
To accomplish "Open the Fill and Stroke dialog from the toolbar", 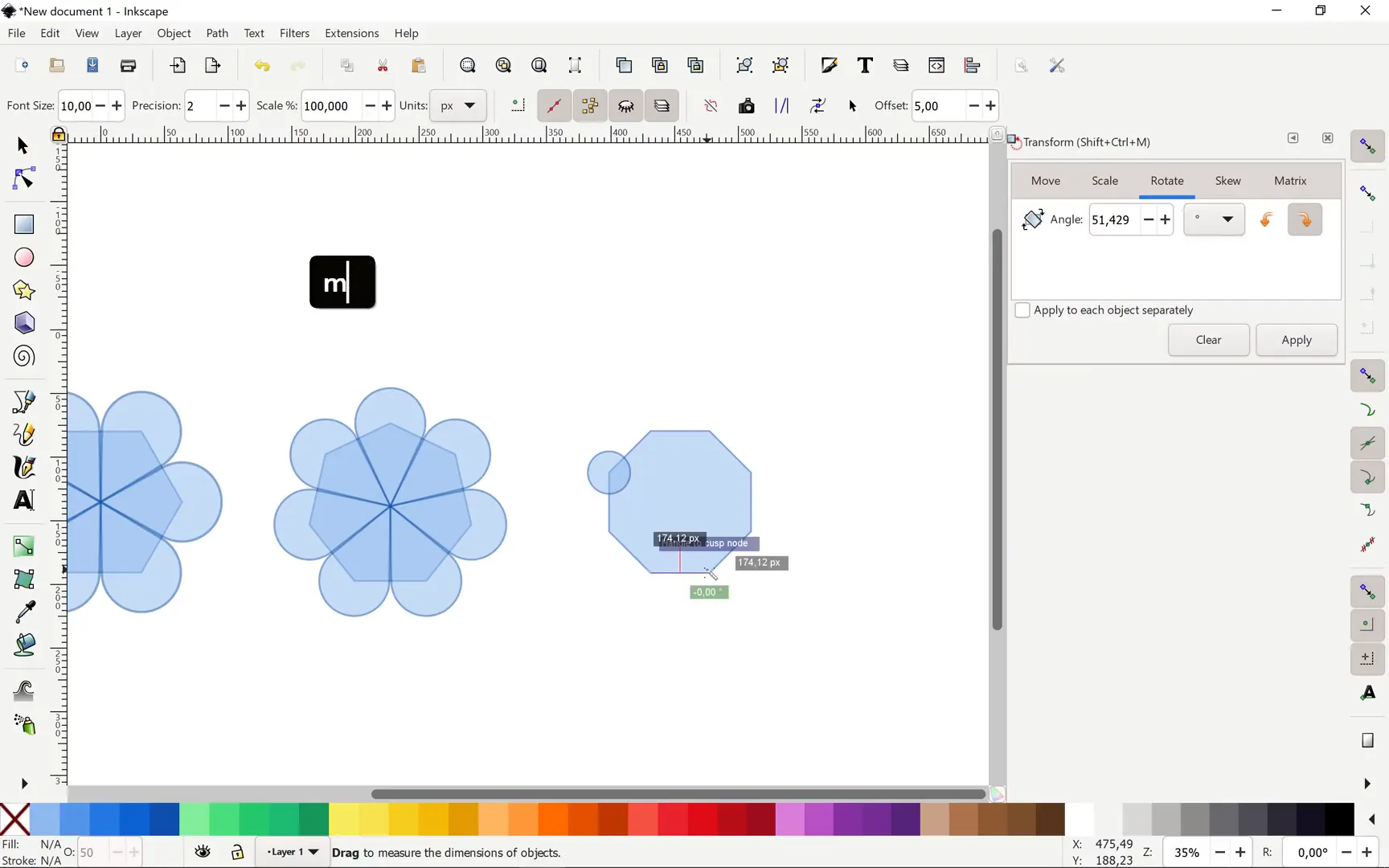I will point(830,65).
